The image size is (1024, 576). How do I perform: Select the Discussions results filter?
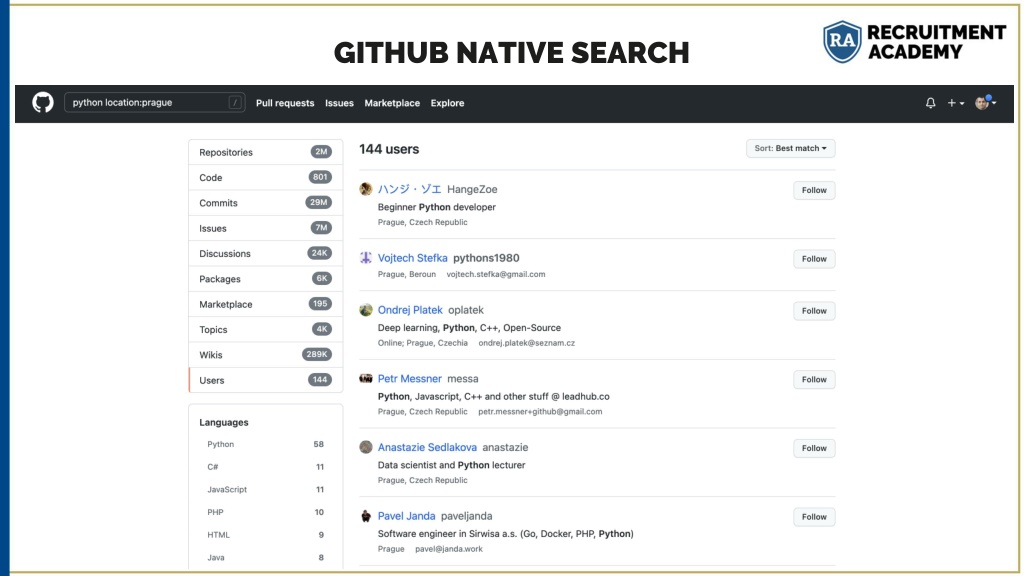[x=266, y=253]
